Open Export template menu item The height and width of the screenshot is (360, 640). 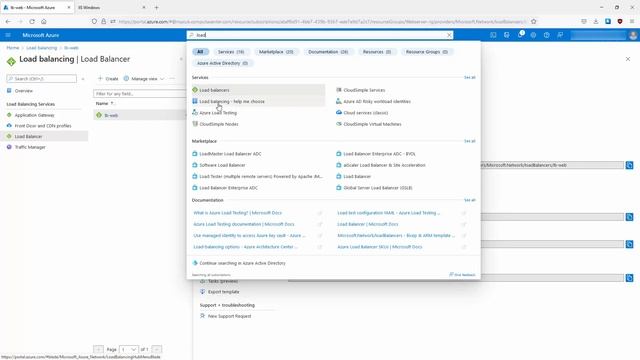[x=223, y=292]
